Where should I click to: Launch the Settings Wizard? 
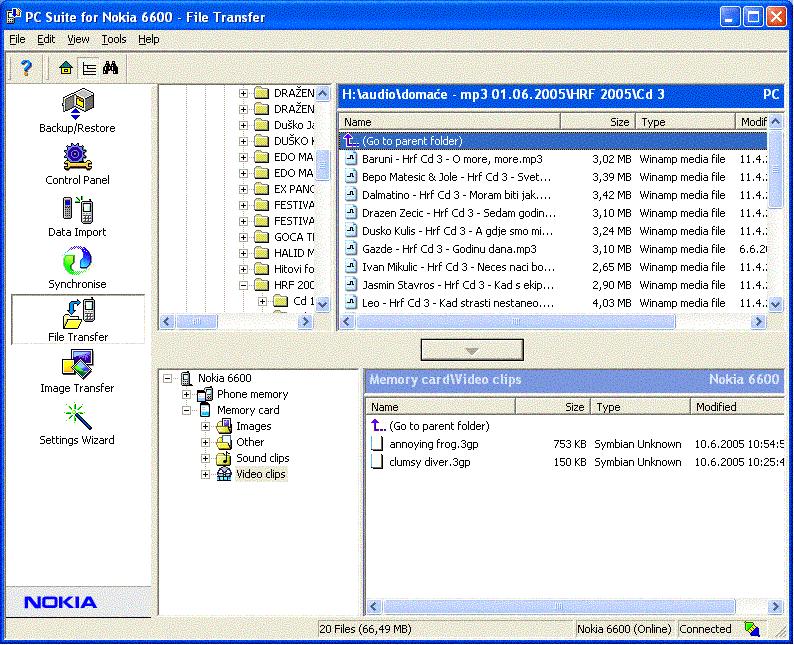[77, 422]
